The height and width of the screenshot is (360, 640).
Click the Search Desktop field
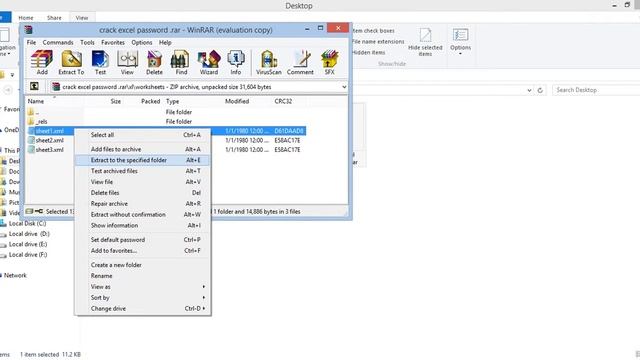point(596,90)
